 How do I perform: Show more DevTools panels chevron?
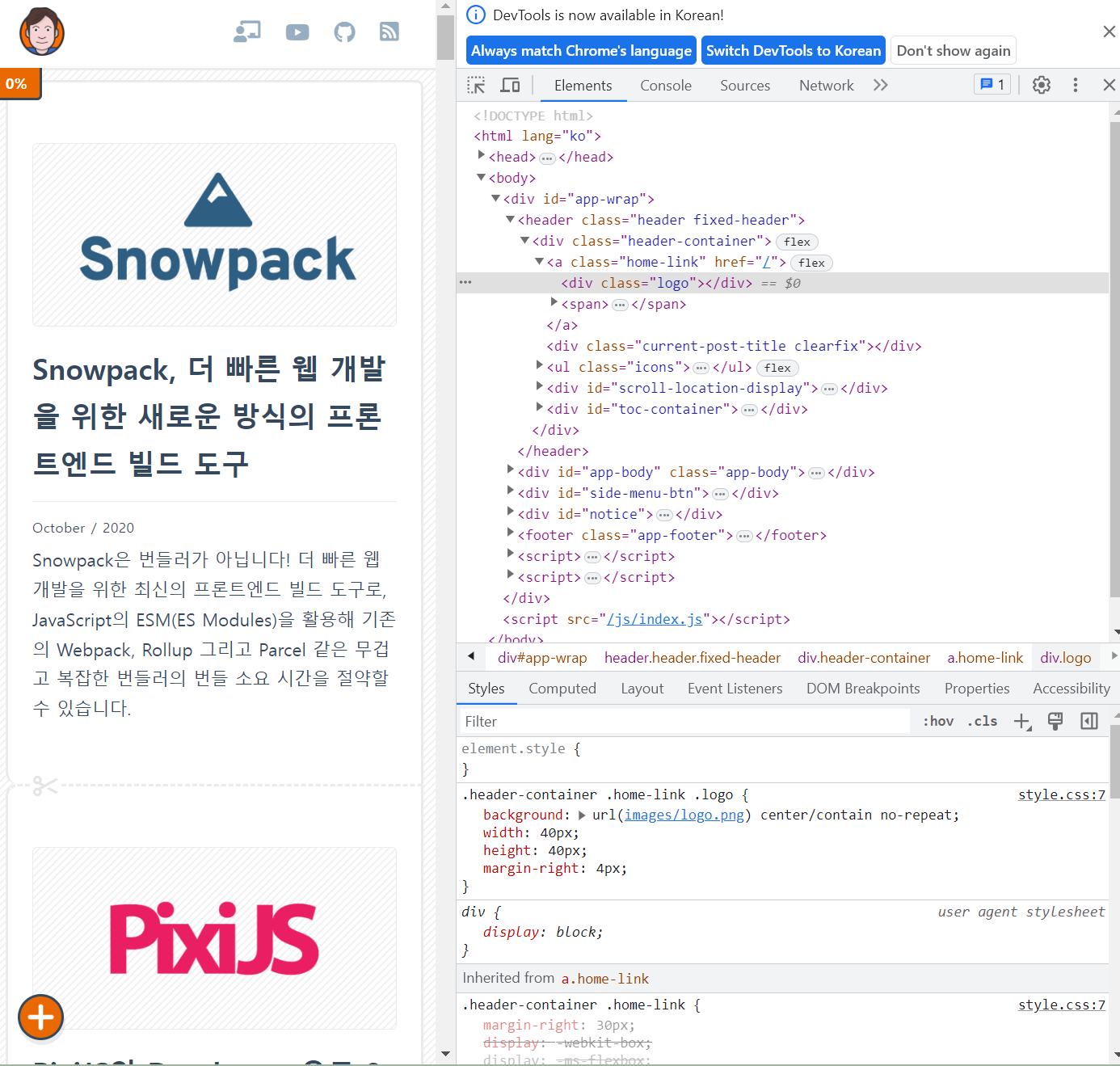(881, 85)
